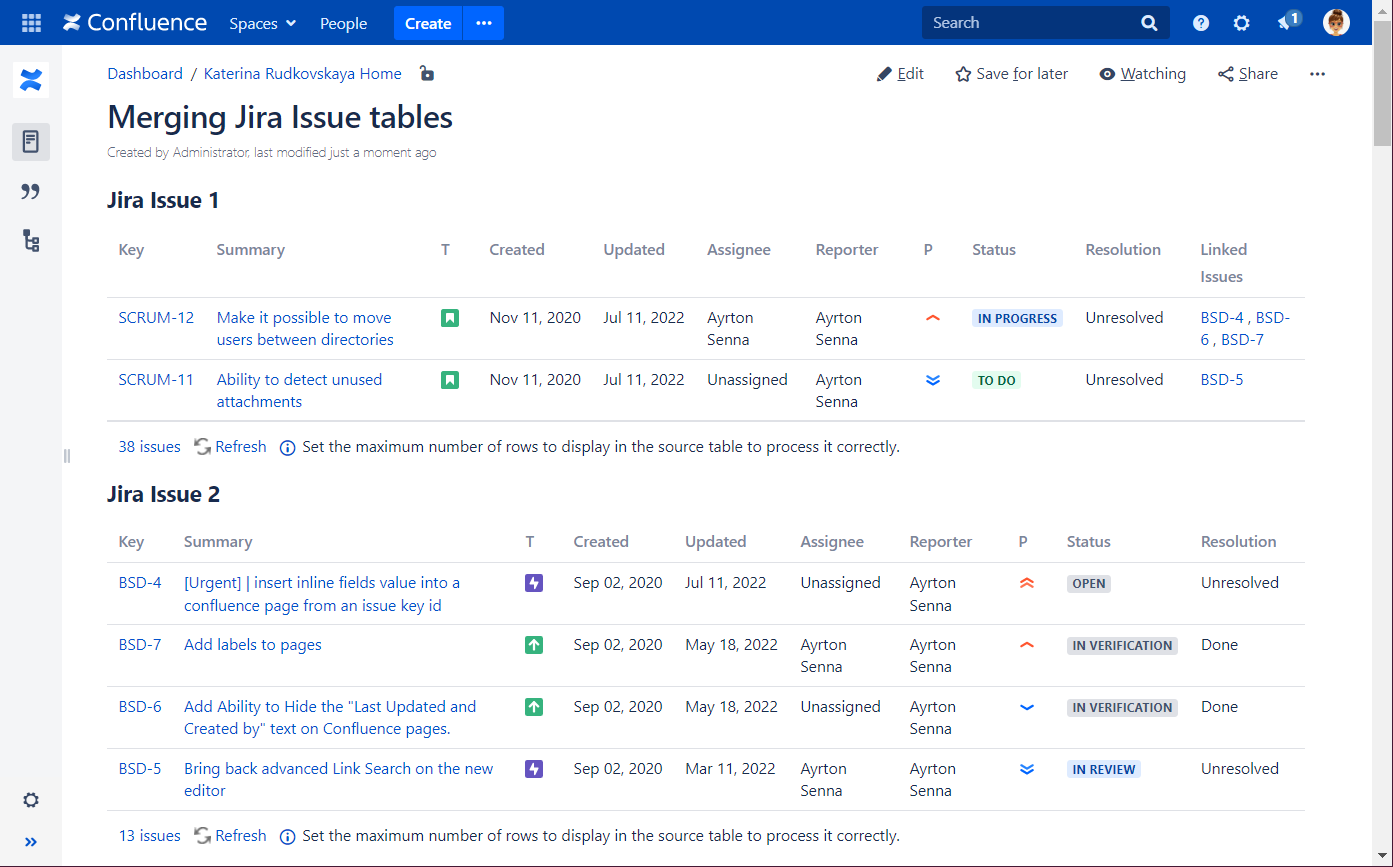This screenshot has height=867, width=1393.
Task: Open the page more actions ellipsis menu
Action: (1317, 74)
